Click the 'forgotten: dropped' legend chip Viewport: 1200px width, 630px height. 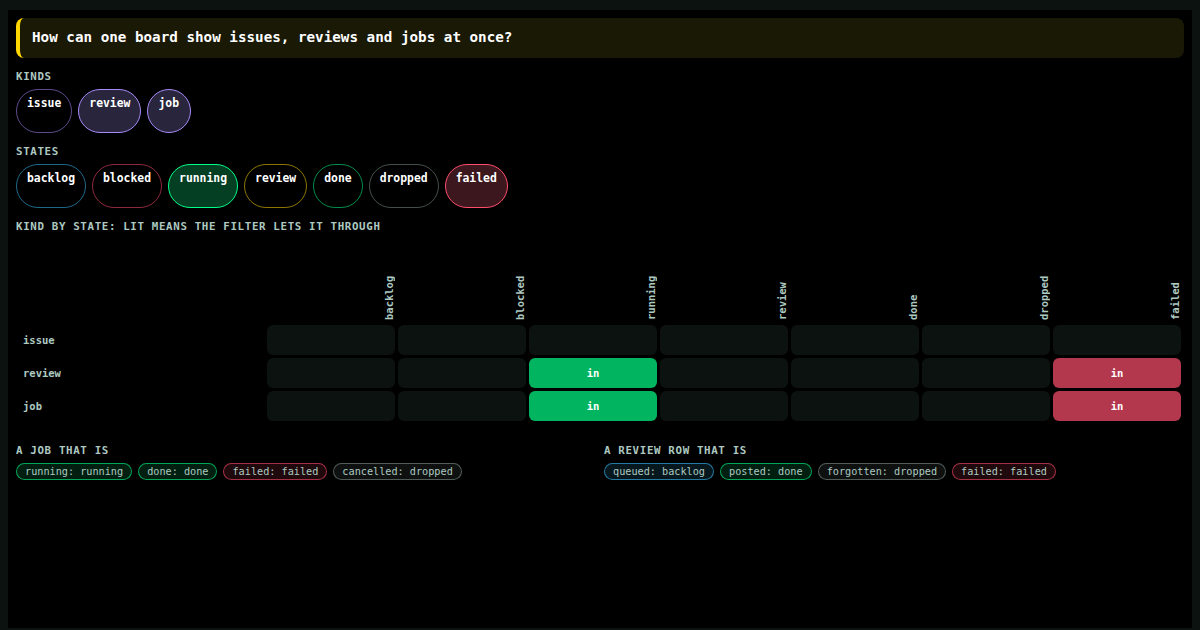tap(882, 471)
